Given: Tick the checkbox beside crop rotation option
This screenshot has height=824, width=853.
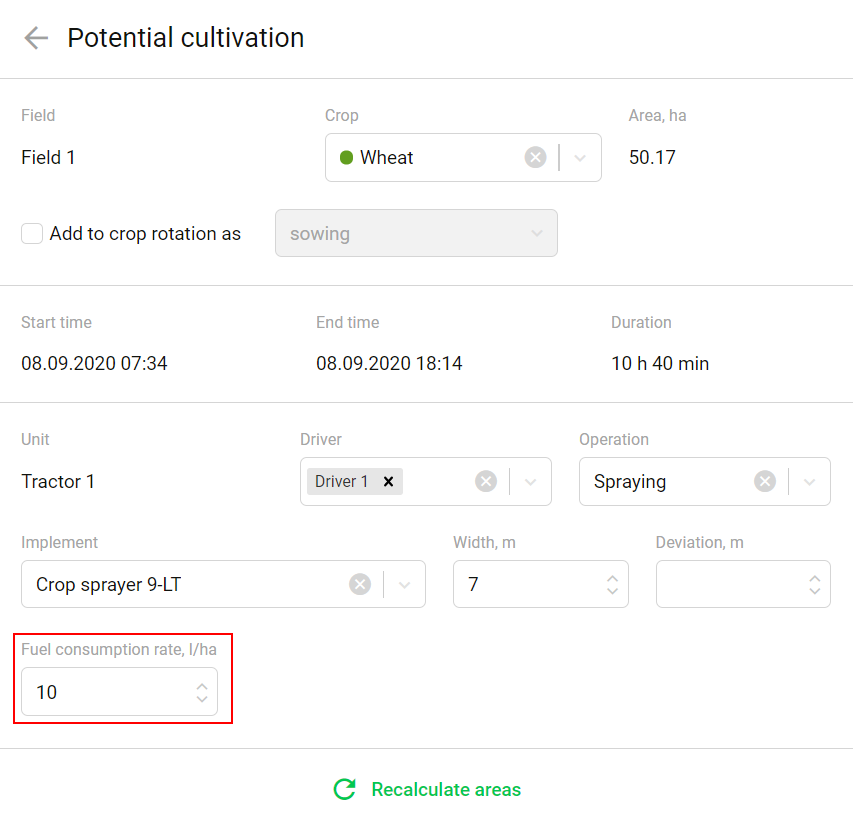Looking at the screenshot, I should (31, 233).
